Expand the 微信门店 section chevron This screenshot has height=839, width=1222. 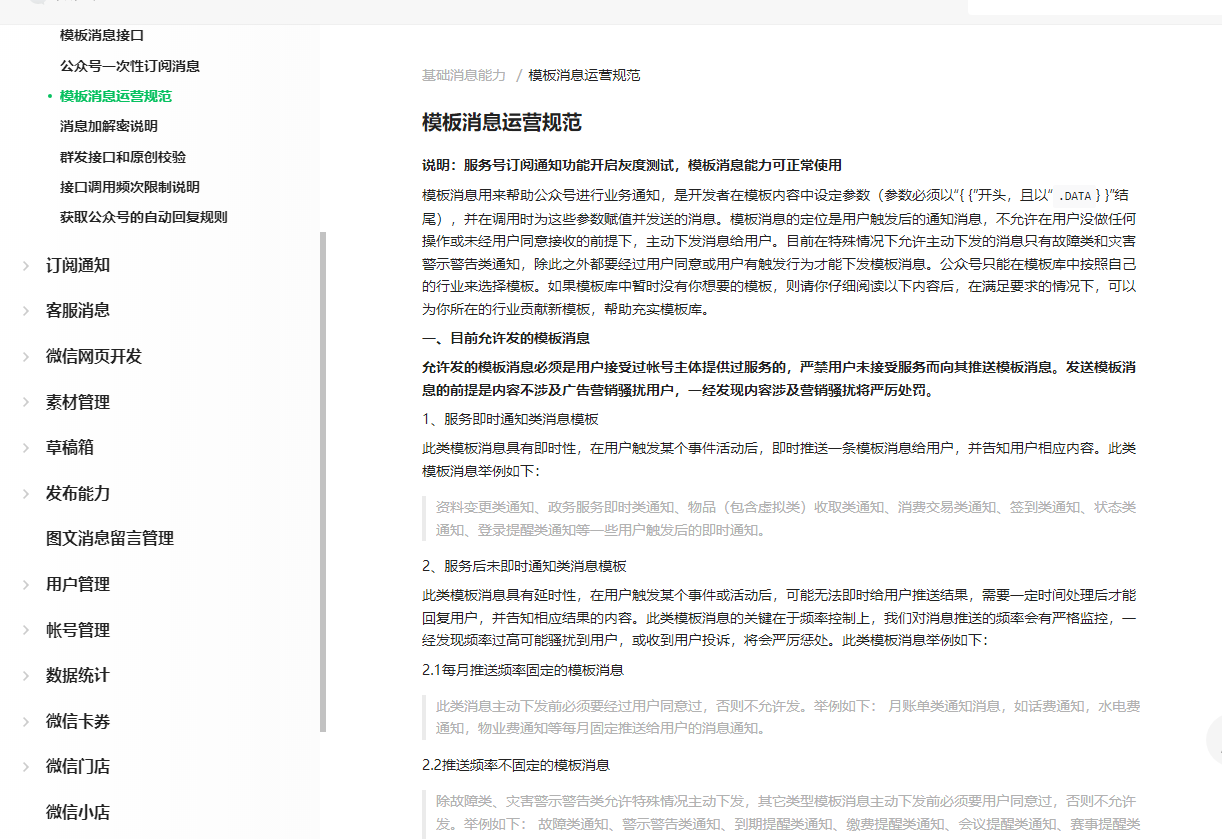click(x=26, y=767)
